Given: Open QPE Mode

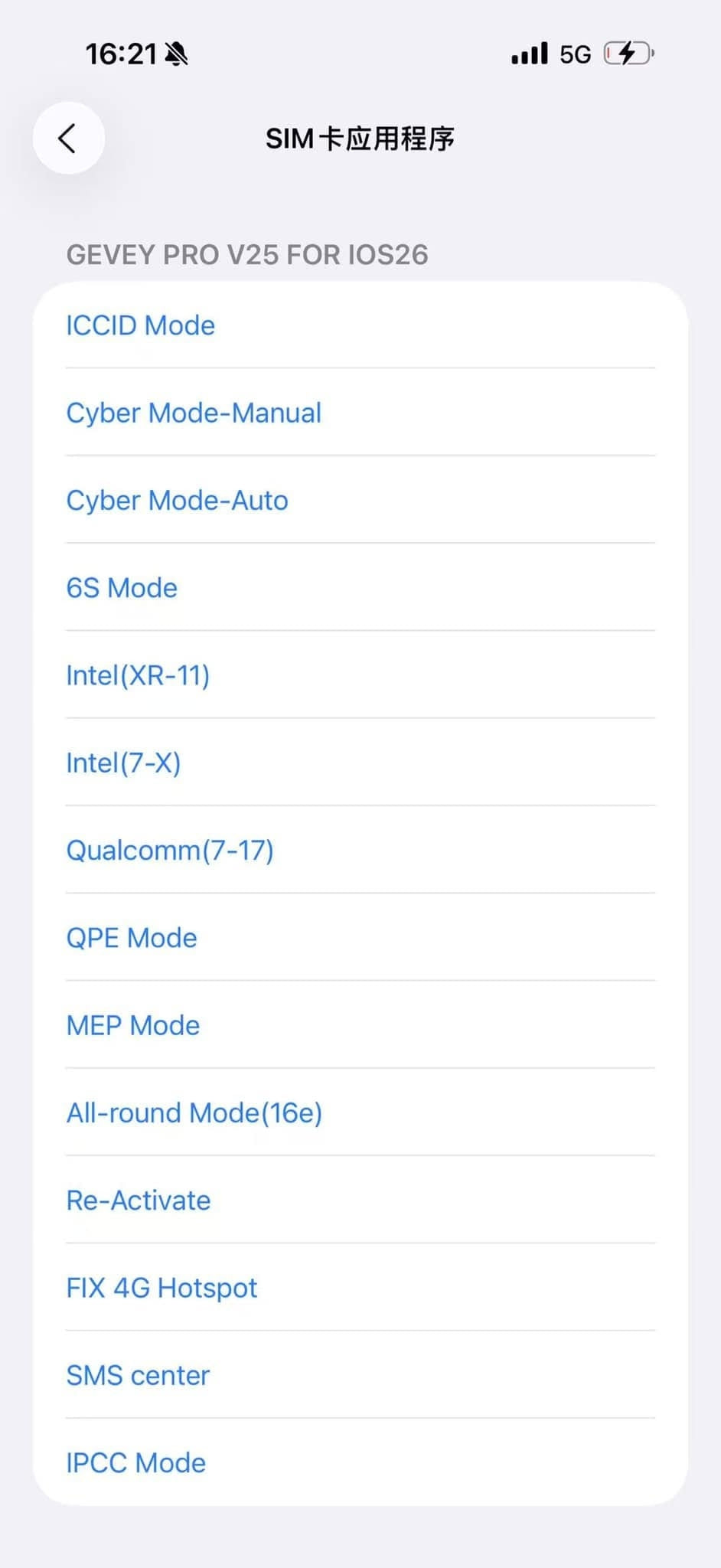Looking at the screenshot, I should click(132, 937).
